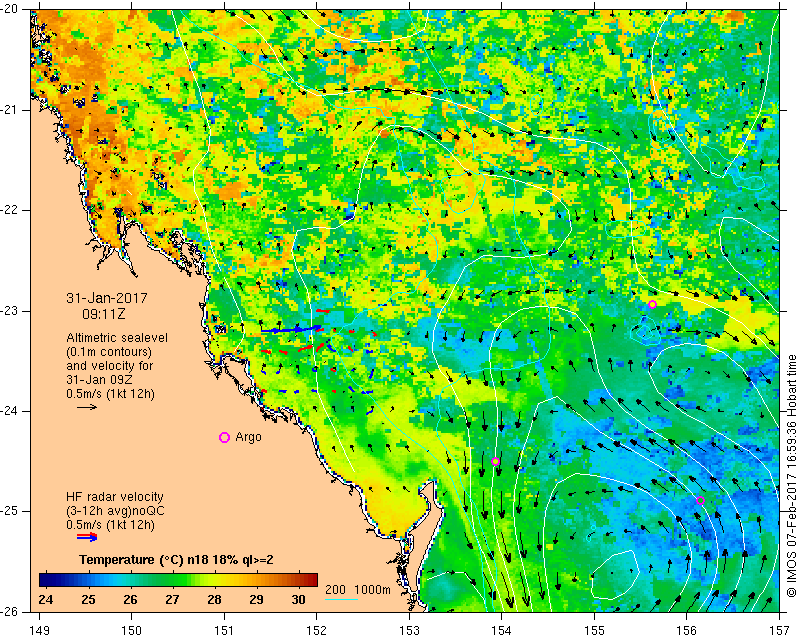Screen dimensions: 800x640
Task: Click the '28' color bar label
Action: (215, 599)
